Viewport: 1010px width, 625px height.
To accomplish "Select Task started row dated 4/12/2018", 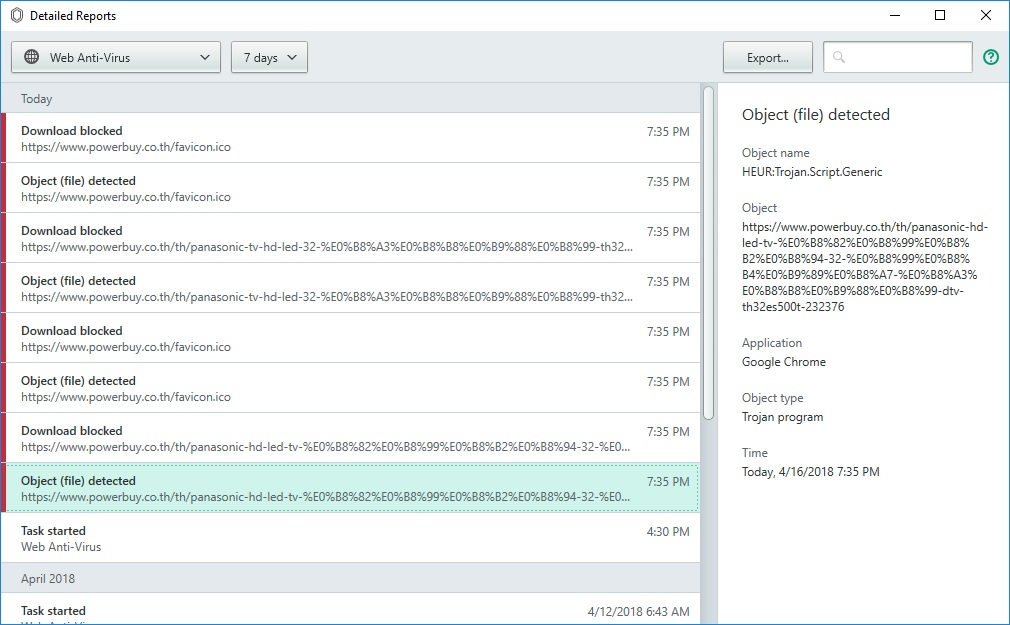I will pyautogui.click(x=352, y=610).
